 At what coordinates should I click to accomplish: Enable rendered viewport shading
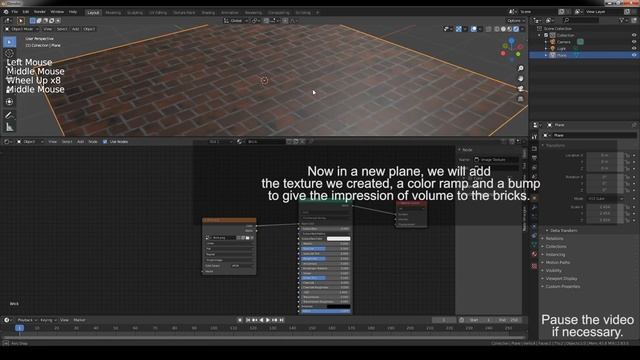[x=516, y=29]
